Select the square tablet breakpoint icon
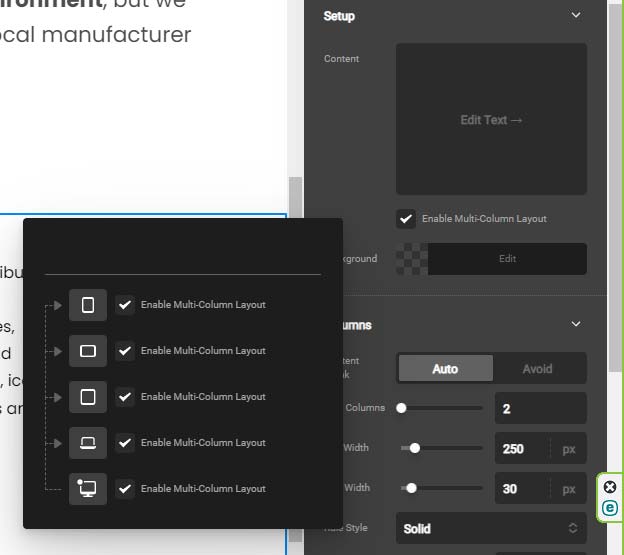Screen dimensions: 624x555 pyautogui.click(x=88, y=397)
